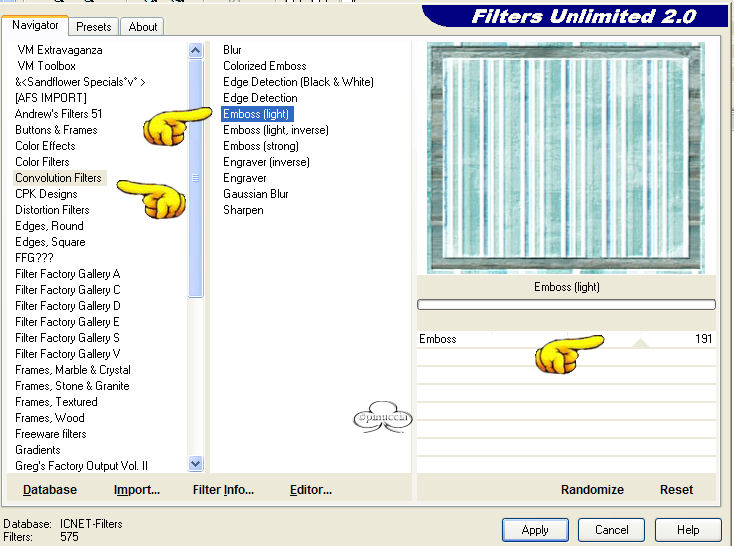Select Buttons & Frames category
734x546 pixels.
(56, 130)
